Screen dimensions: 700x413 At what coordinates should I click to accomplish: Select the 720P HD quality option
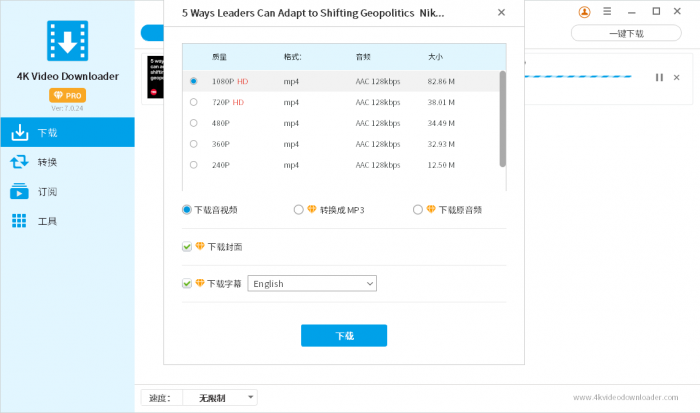pyautogui.click(x=193, y=102)
